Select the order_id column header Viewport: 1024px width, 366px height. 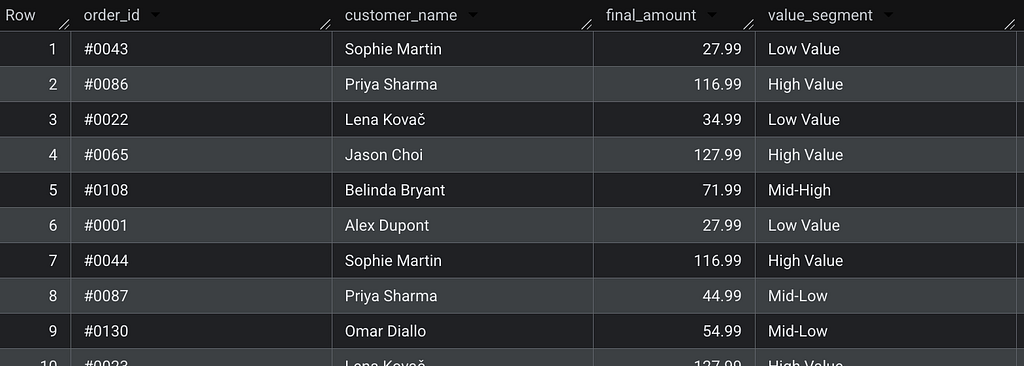(x=202, y=16)
